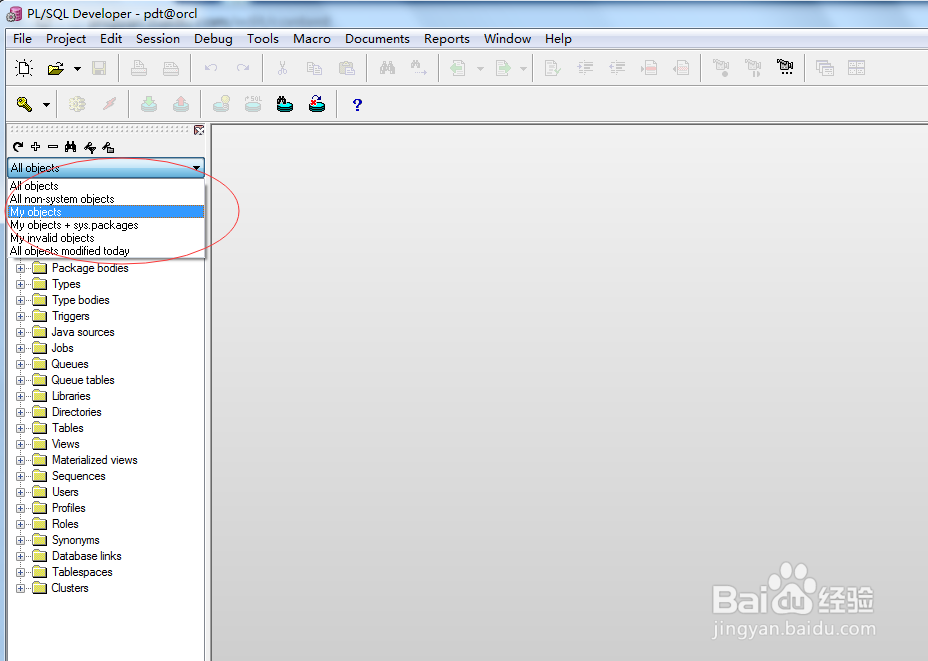
Task: Select the Synonyms tree item
Action: pos(76,540)
